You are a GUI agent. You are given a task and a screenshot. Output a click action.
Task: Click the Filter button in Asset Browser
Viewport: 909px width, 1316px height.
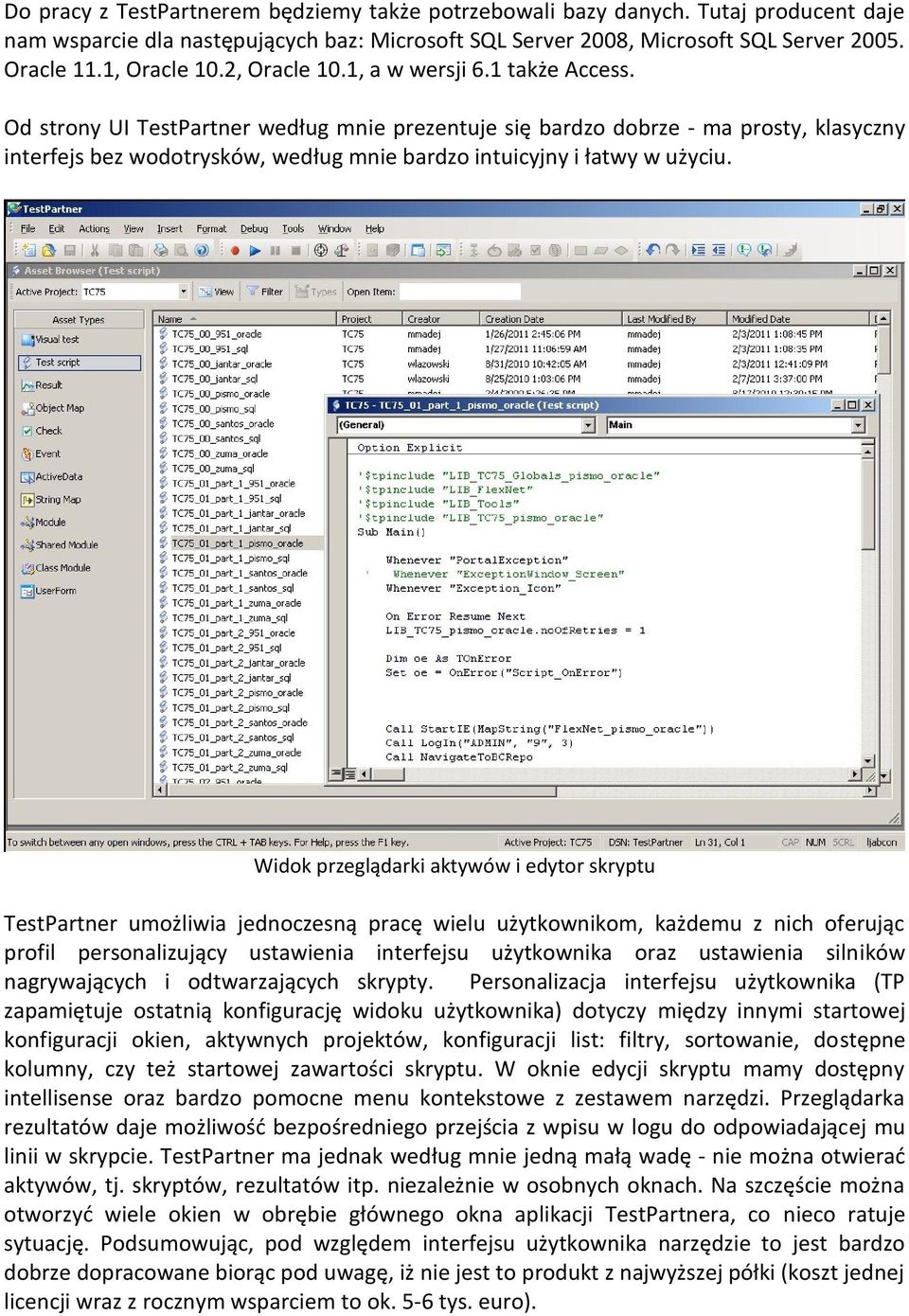coord(265,292)
